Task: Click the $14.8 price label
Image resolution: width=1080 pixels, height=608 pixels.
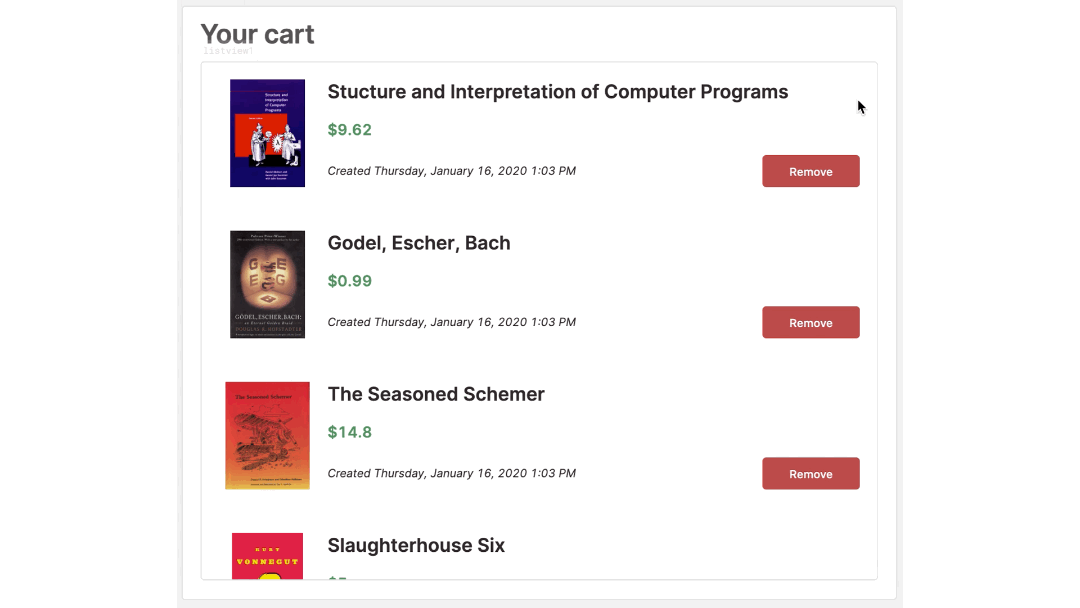Action: coord(349,432)
